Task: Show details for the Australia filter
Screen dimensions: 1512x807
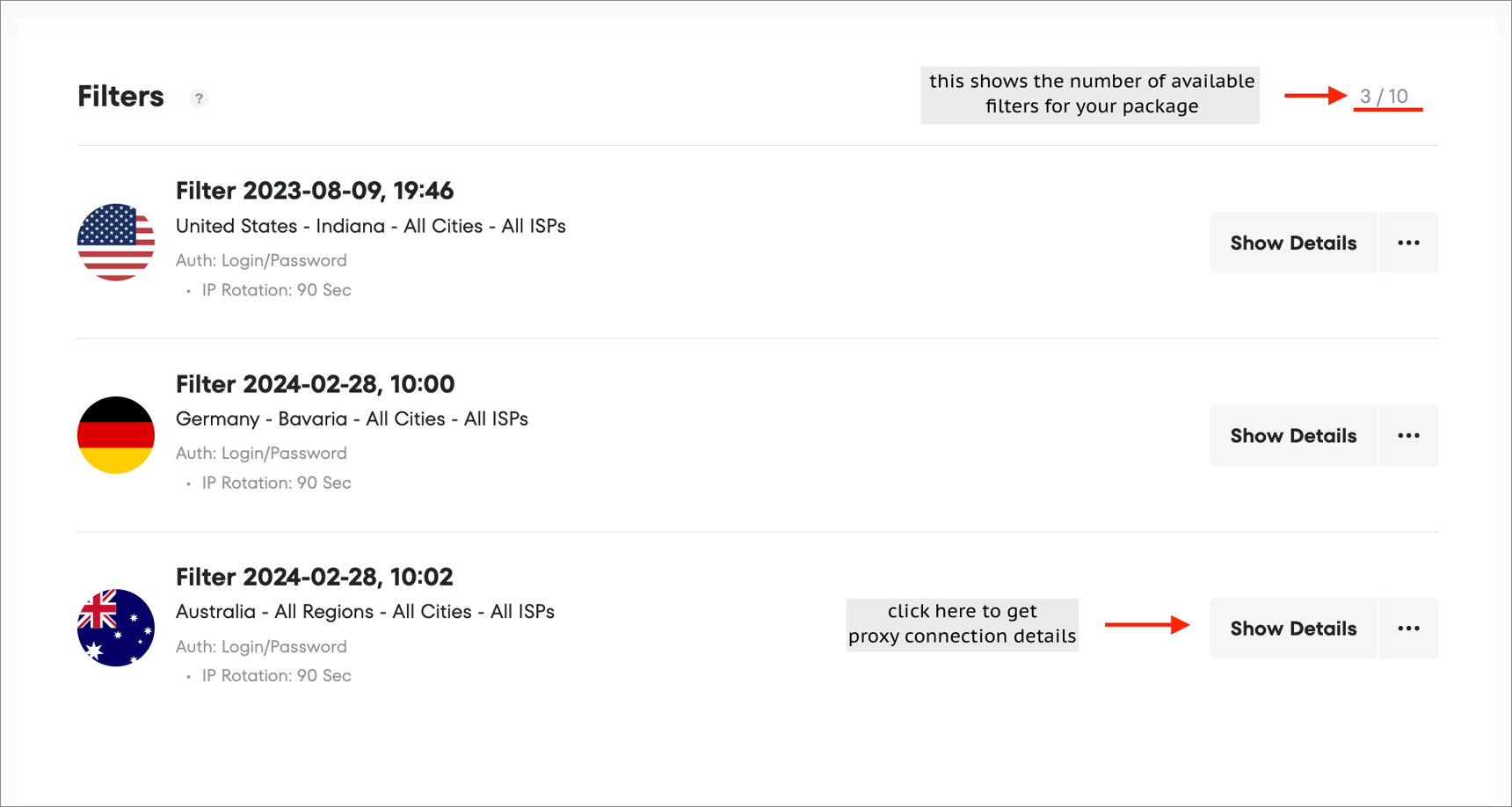Action: coord(1292,629)
